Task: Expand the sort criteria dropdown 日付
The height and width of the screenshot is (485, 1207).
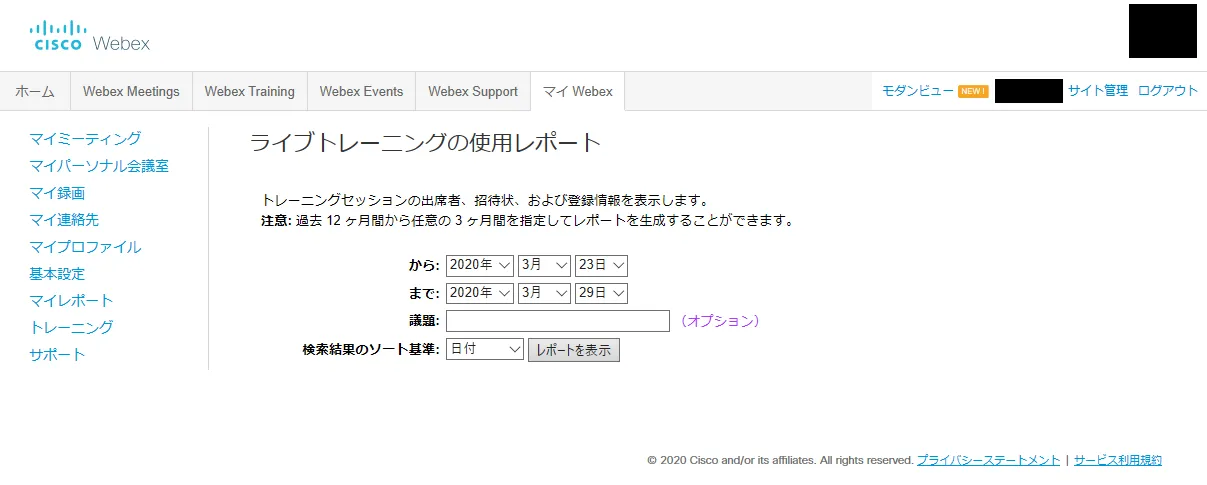Action: coord(485,350)
